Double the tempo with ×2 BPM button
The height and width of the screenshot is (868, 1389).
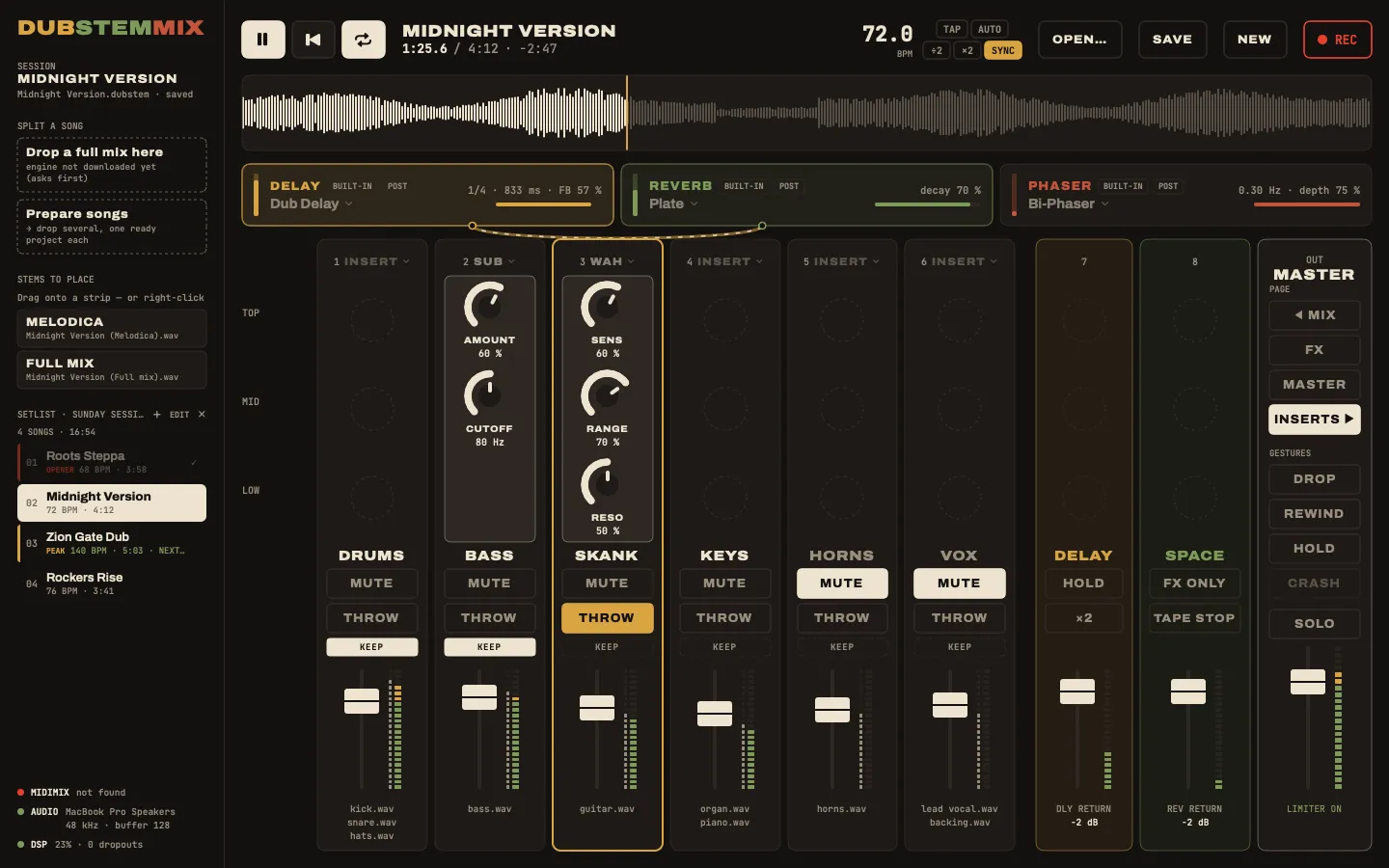click(967, 50)
